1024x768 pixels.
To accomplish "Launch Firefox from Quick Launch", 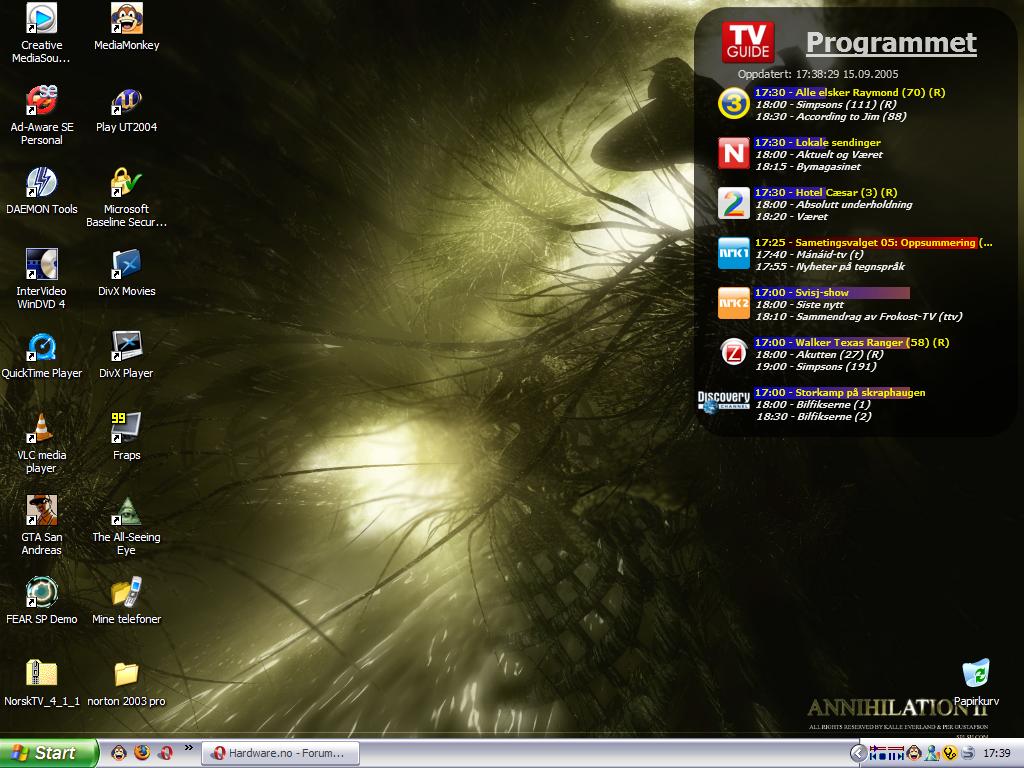I will pyautogui.click(x=142, y=753).
